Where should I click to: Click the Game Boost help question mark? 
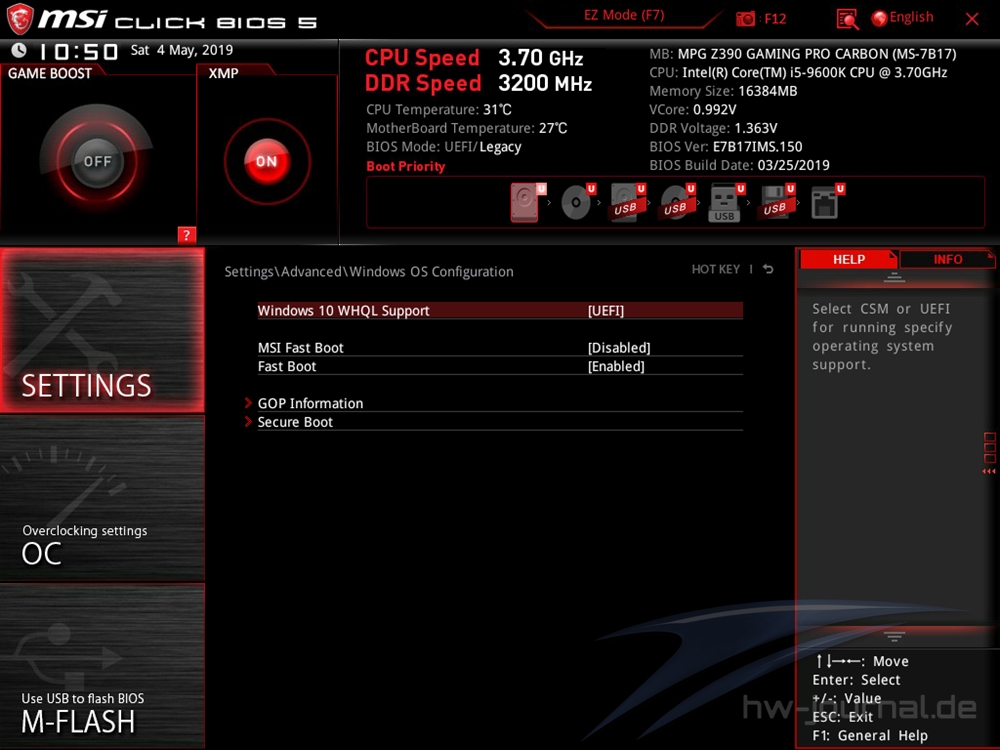(186, 235)
